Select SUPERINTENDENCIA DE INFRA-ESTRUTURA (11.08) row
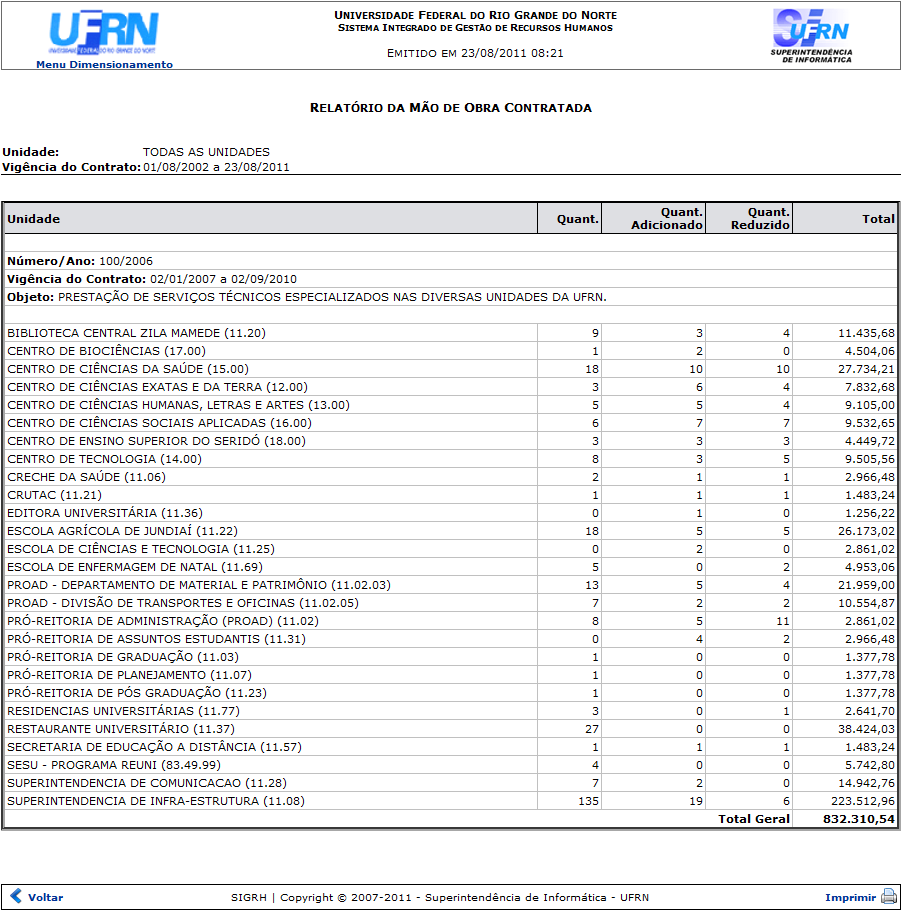The width and height of the screenshot is (903, 912). (451, 802)
